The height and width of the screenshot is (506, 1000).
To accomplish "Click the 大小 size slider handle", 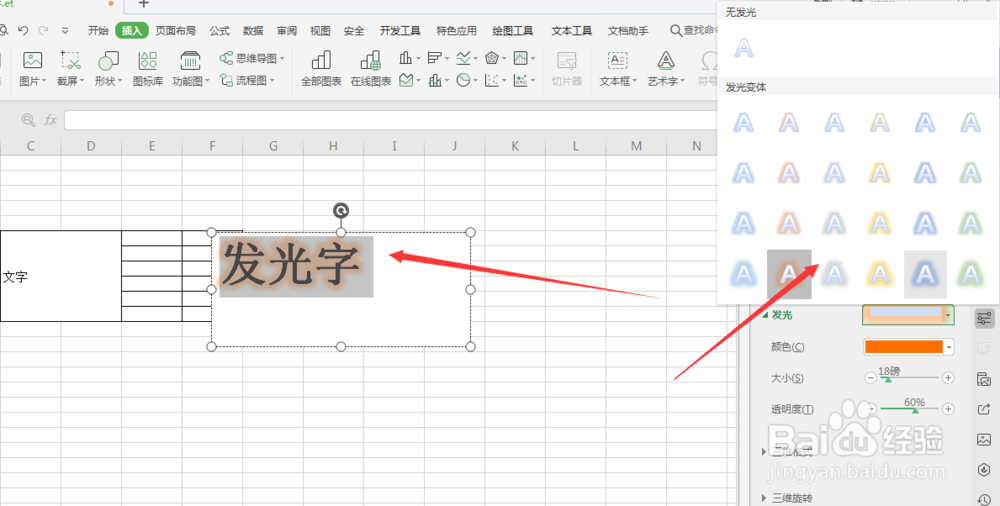I will pyautogui.click(x=888, y=380).
